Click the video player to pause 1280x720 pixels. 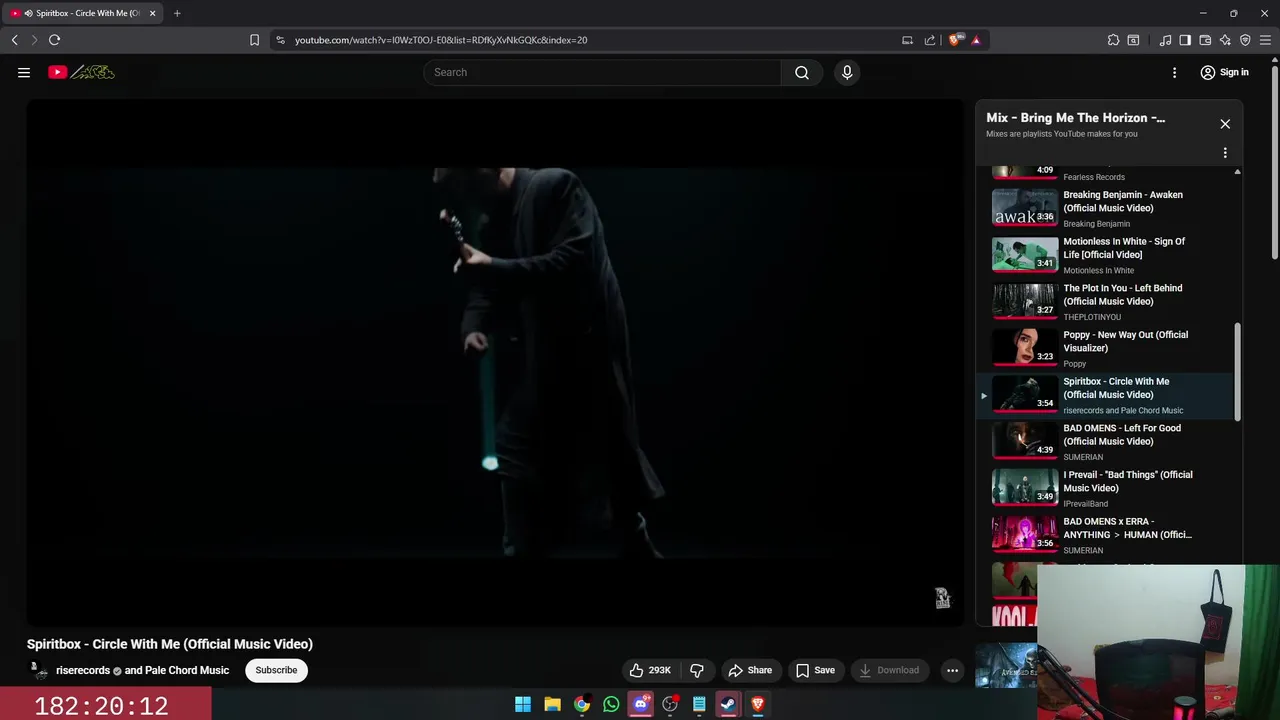click(496, 362)
